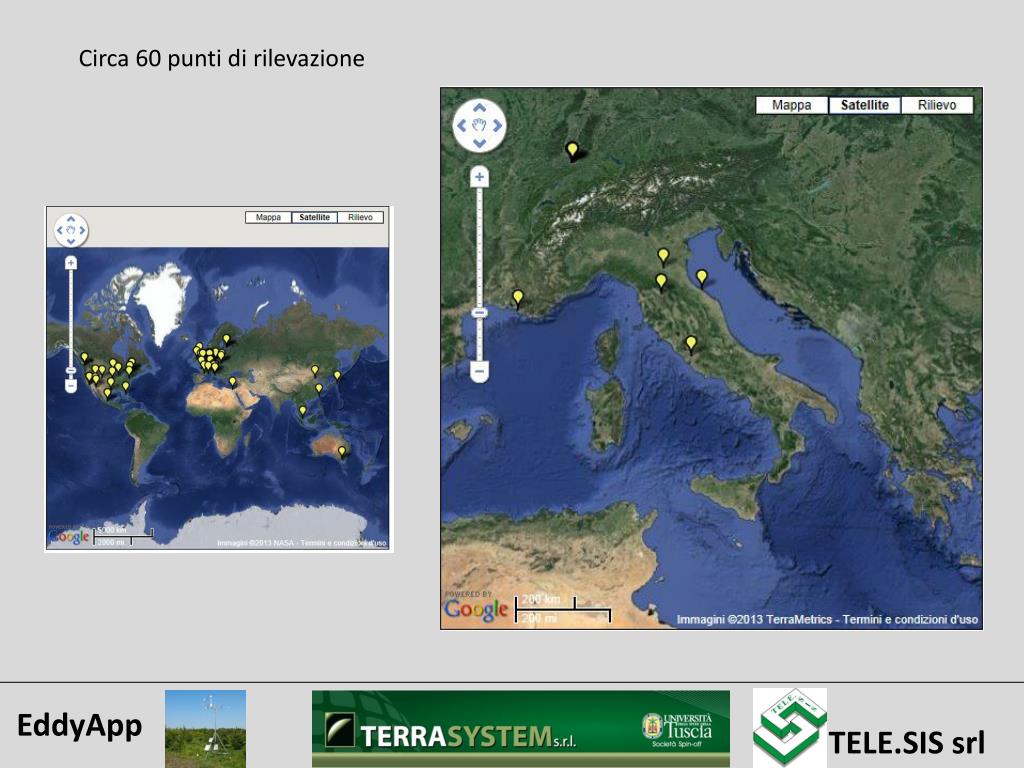
Task: Zoom out with minus on small world map
Action: (x=71, y=386)
